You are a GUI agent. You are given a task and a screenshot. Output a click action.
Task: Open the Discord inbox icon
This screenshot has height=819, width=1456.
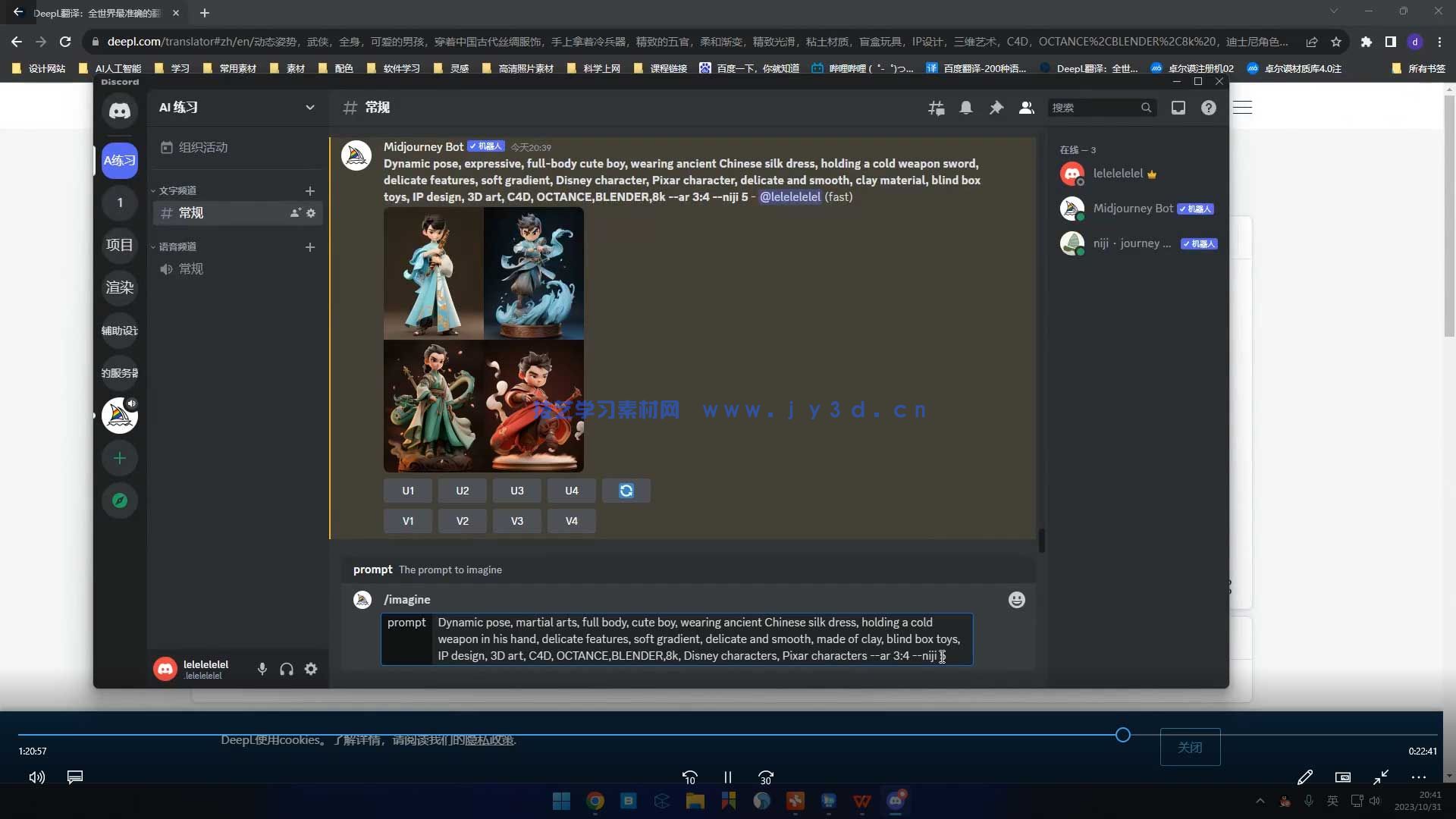(1178, 108)
